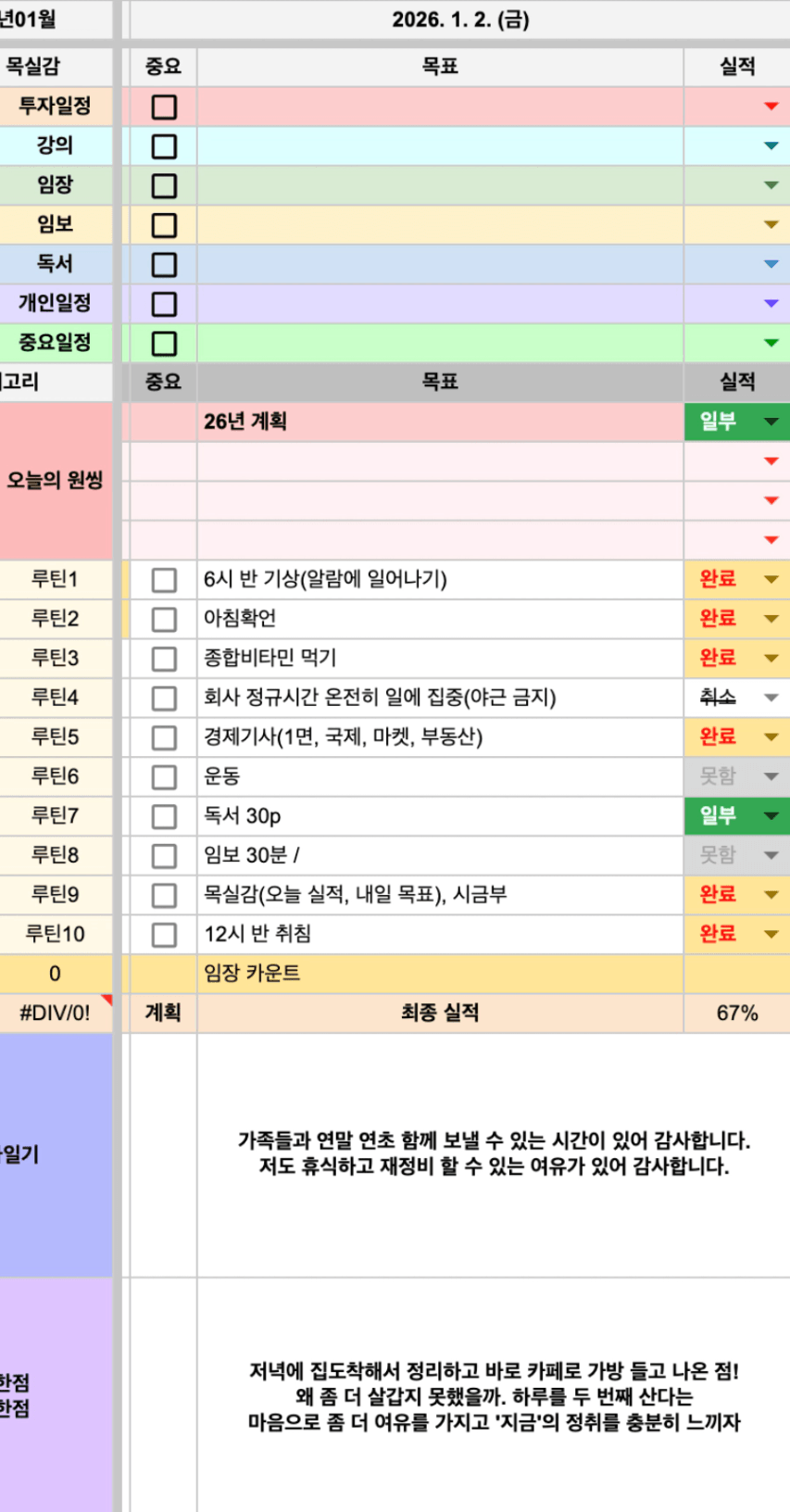Image resolution: width=790 pixels, height=1512 pixels.
Task: Select the 아침확언 goal text cell
Action: 440,619
